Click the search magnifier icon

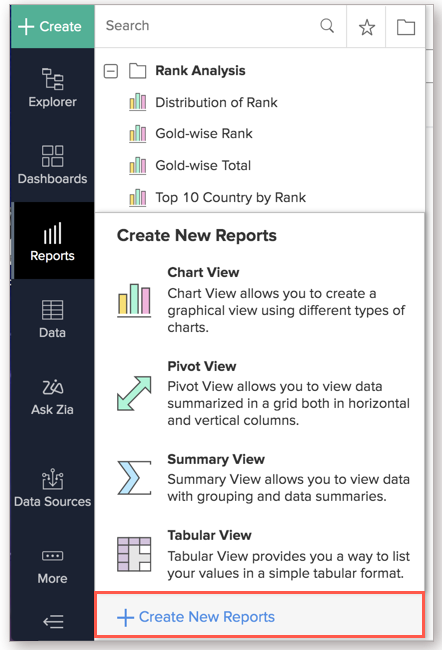click(327, 26)
